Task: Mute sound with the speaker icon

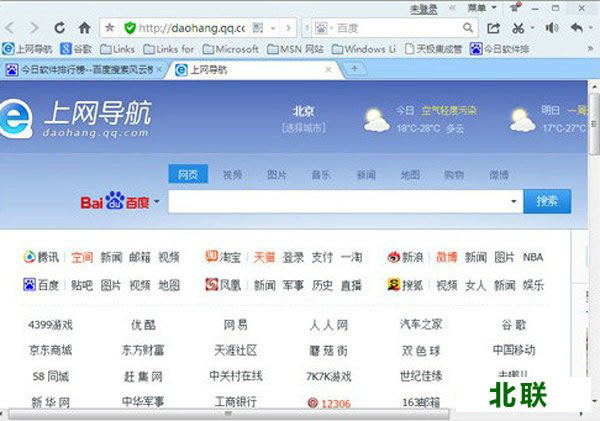Action: (552, 28)
